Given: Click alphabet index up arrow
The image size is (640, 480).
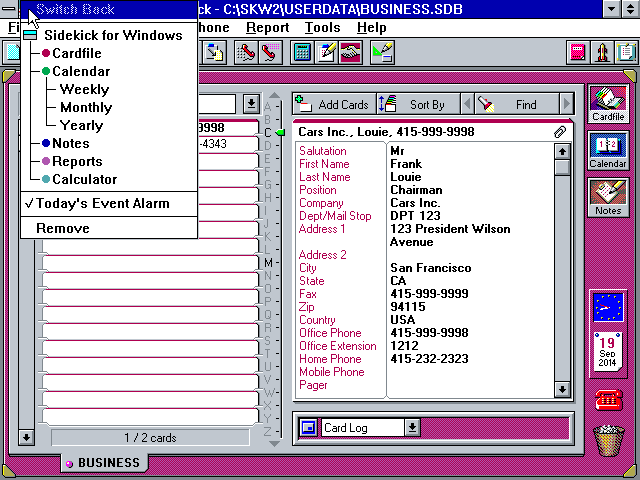Looking at the screenshot, I should click(x=274, y=96).
